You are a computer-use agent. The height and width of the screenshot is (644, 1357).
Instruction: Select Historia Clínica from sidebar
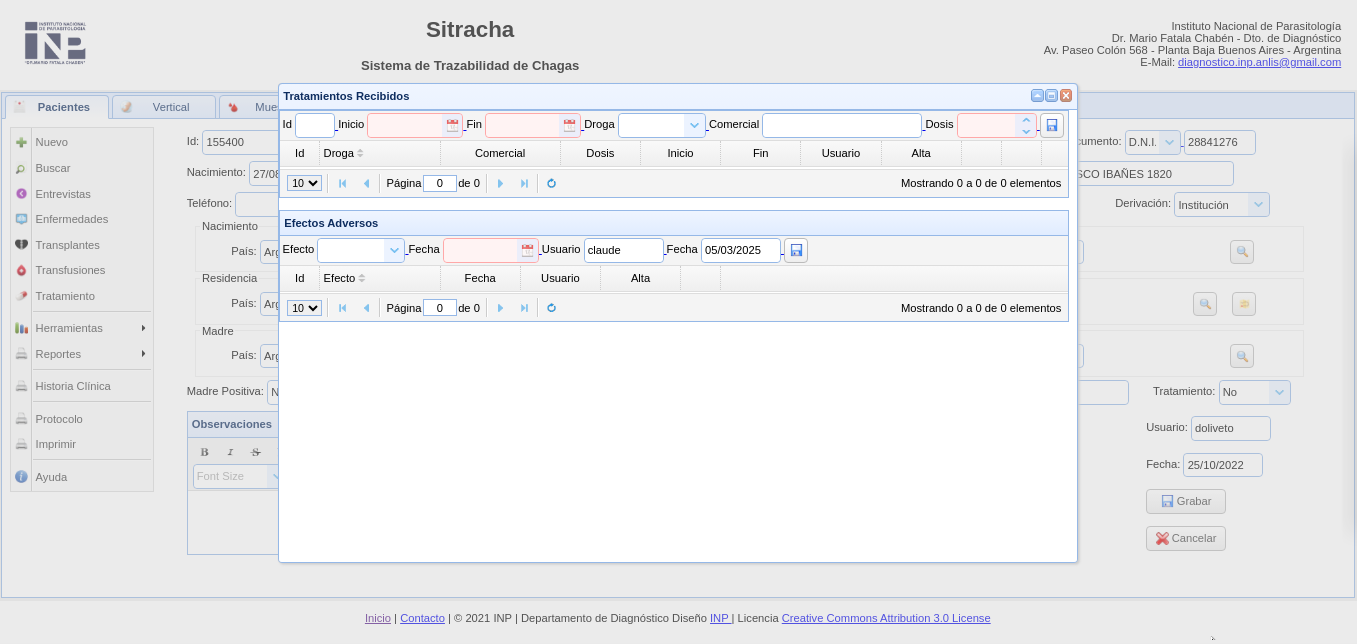pos(72,386)
